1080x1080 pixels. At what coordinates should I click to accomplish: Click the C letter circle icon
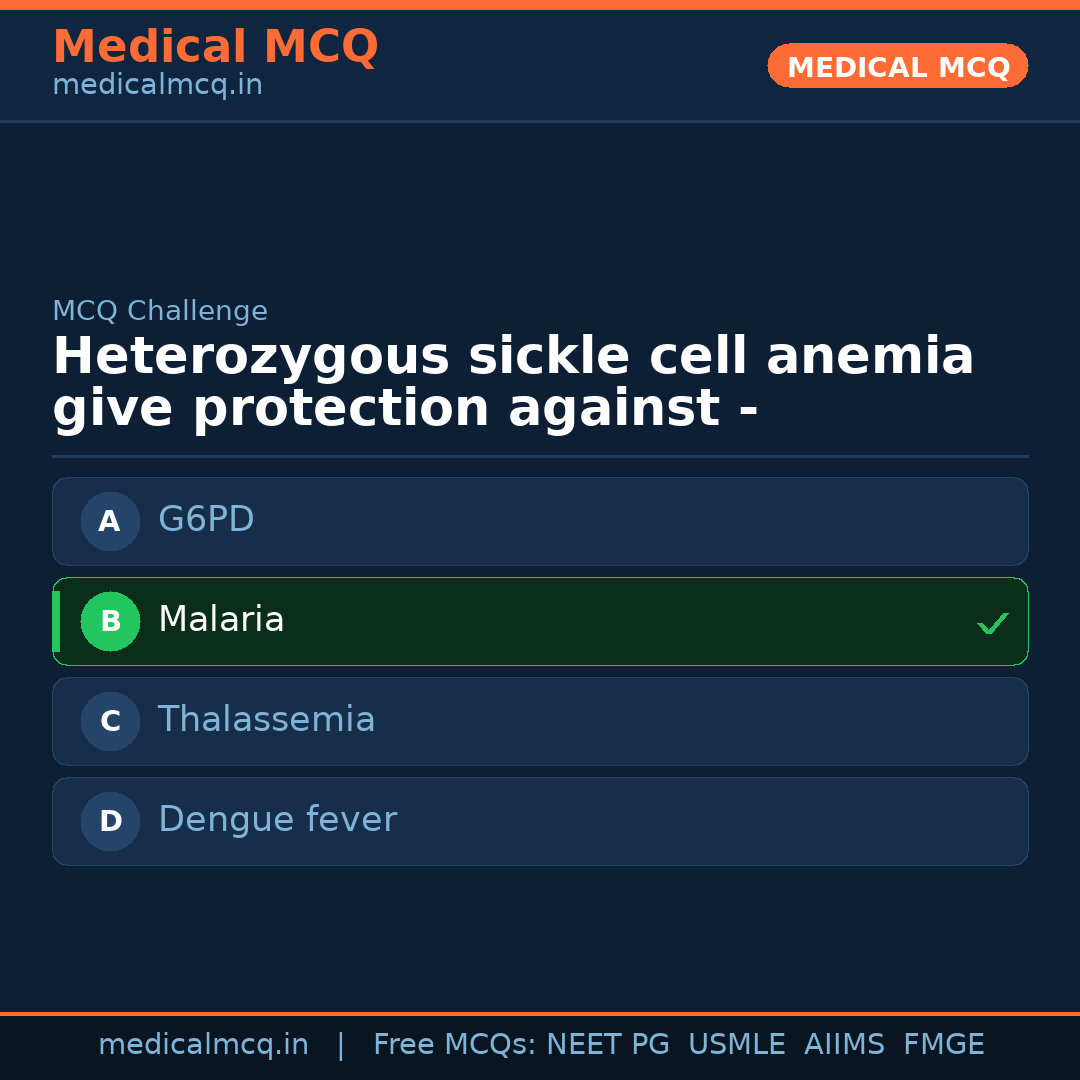click(110, 721)
